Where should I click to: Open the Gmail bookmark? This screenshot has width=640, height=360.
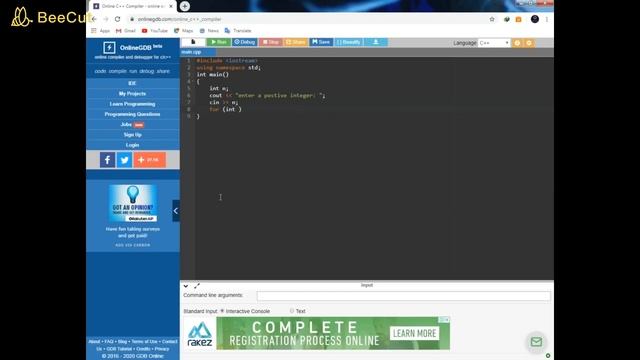point(126,31)
